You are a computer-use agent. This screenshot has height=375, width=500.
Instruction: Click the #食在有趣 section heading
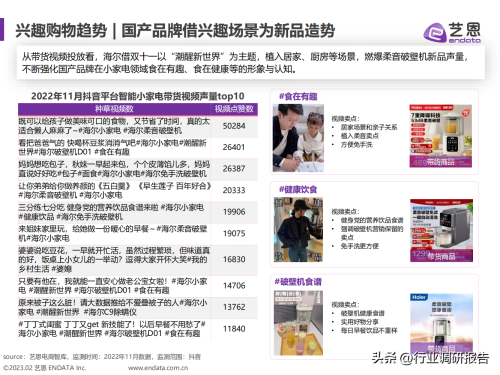click(x=298, y=97)
